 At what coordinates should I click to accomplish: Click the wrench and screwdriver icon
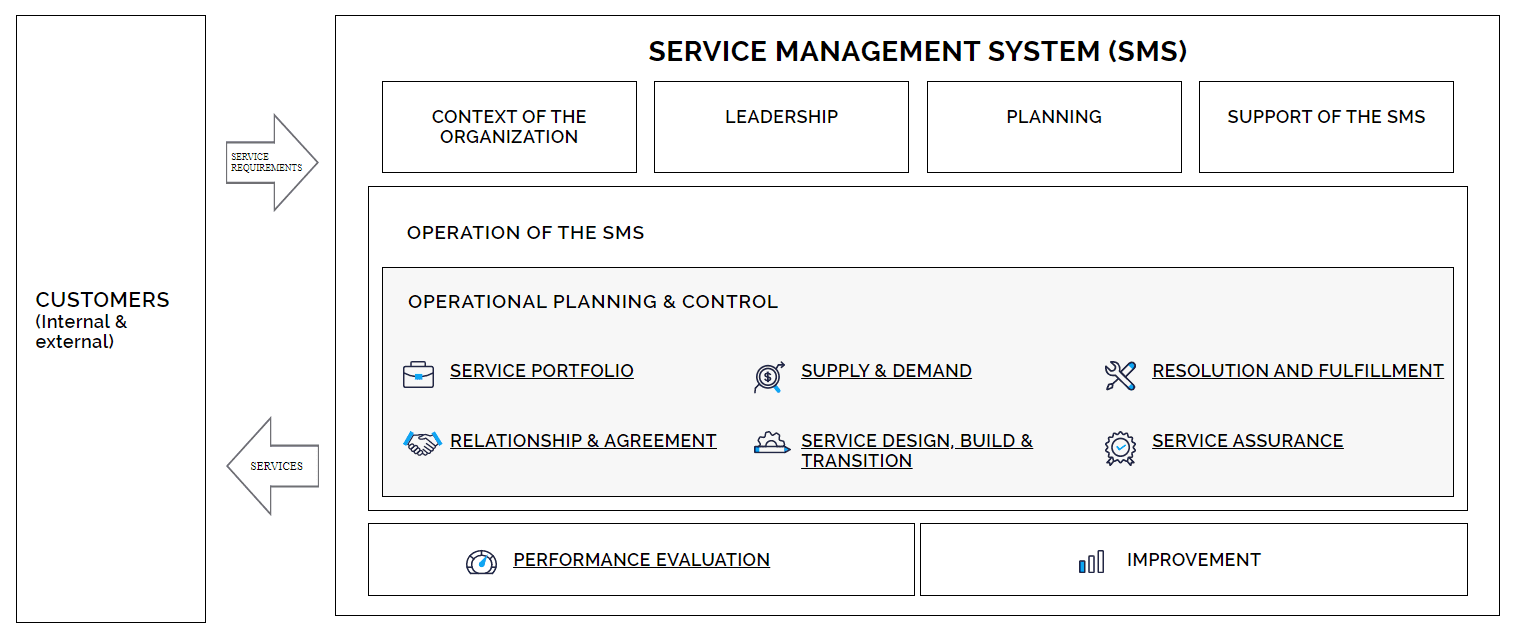point(1120,376)
